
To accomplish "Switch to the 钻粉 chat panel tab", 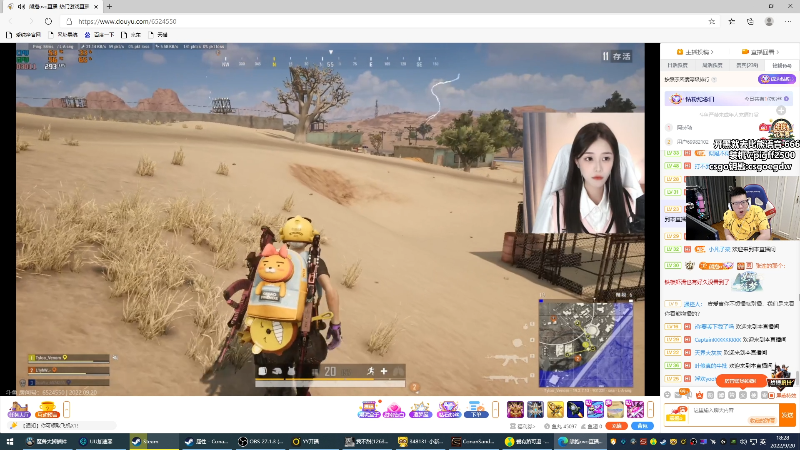I will (781, 65).
